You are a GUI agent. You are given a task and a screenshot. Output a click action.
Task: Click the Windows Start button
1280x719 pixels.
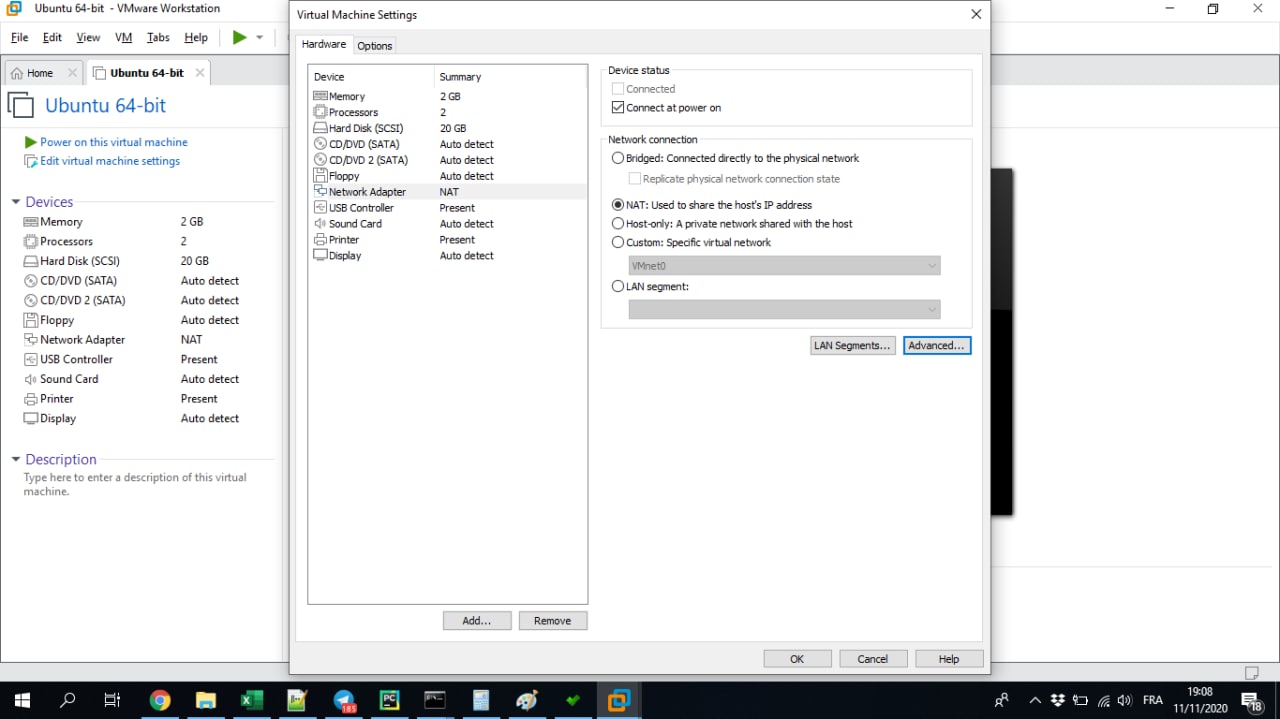point(22,700)
